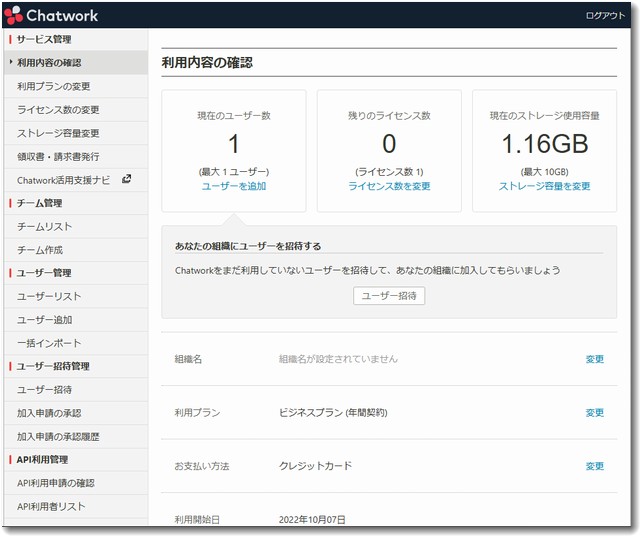Click 変更 in the 組織名 row

595,359
